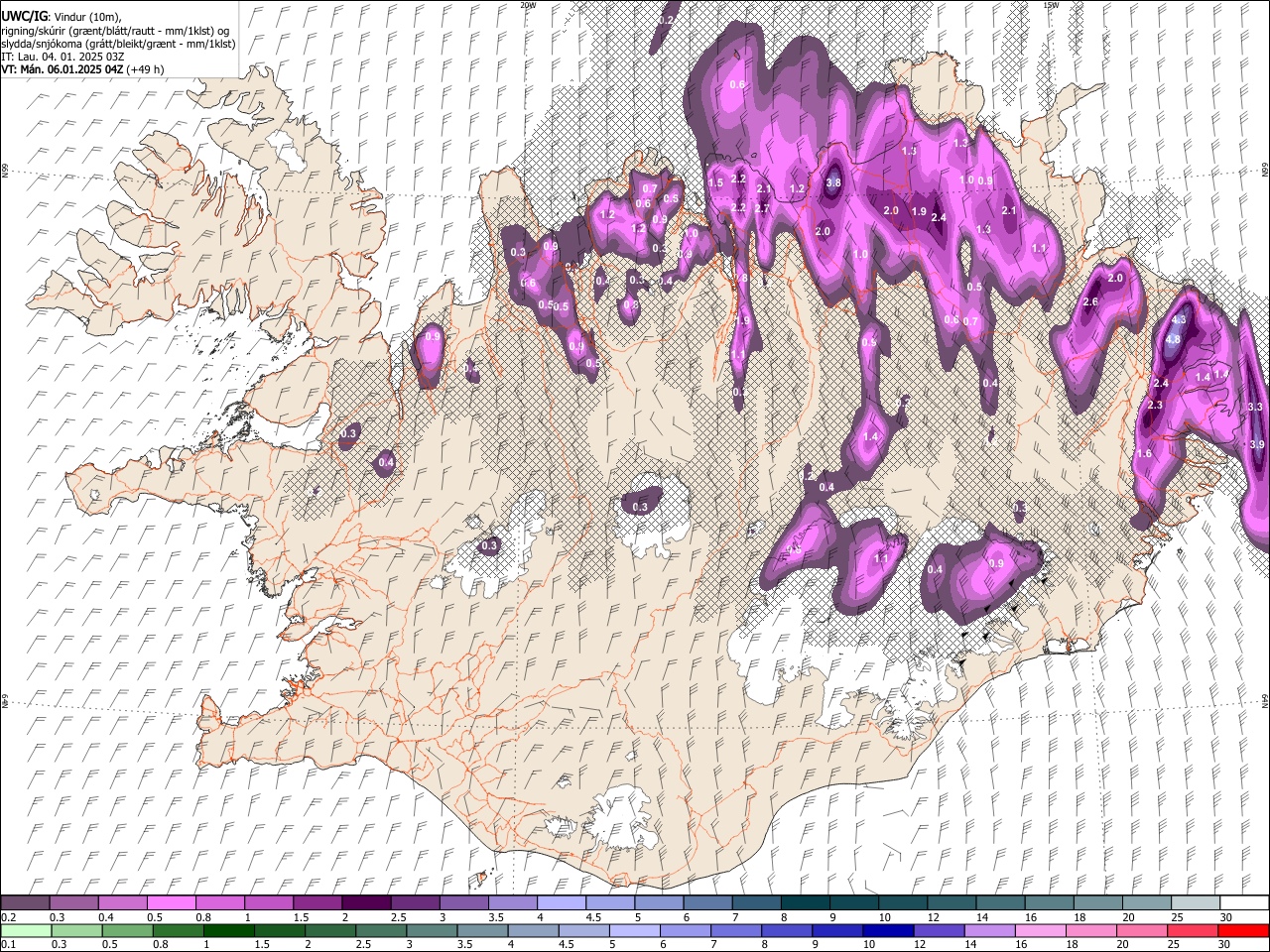
Task: Click the 'VT: Mán. 06.01.2025 04Z (+49 h)' line
Action: 82,69
